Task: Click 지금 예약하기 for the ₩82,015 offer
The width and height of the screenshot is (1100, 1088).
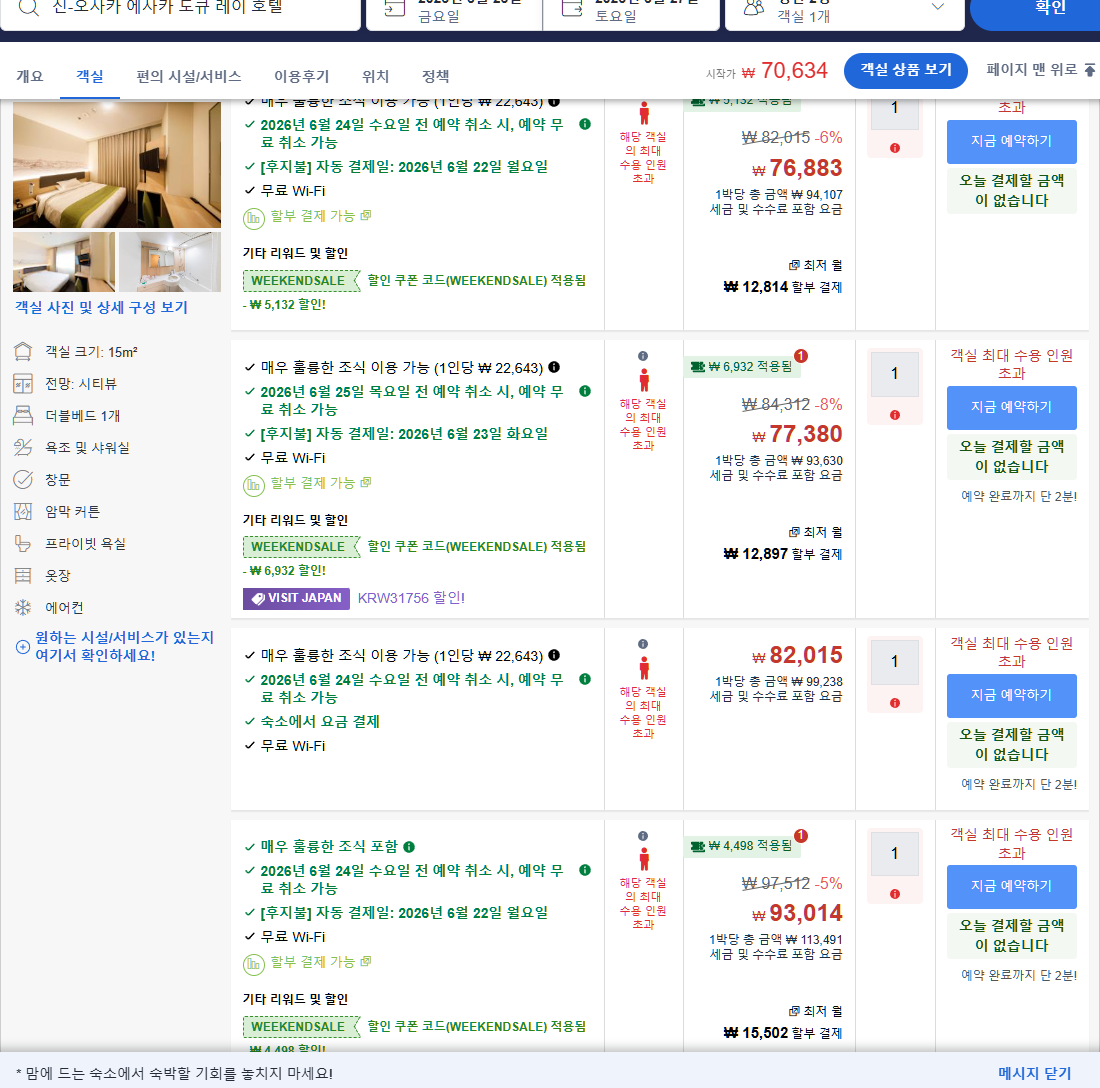Action: 1012,696
